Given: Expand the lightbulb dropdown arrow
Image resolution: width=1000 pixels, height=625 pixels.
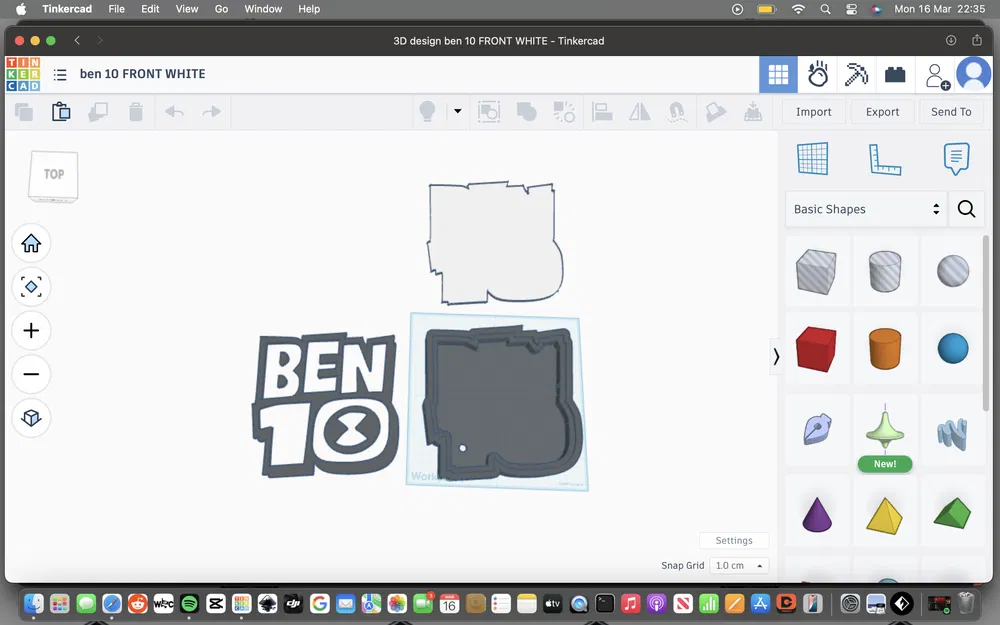Looking at the screenshot, I should (x=457, y=111).
